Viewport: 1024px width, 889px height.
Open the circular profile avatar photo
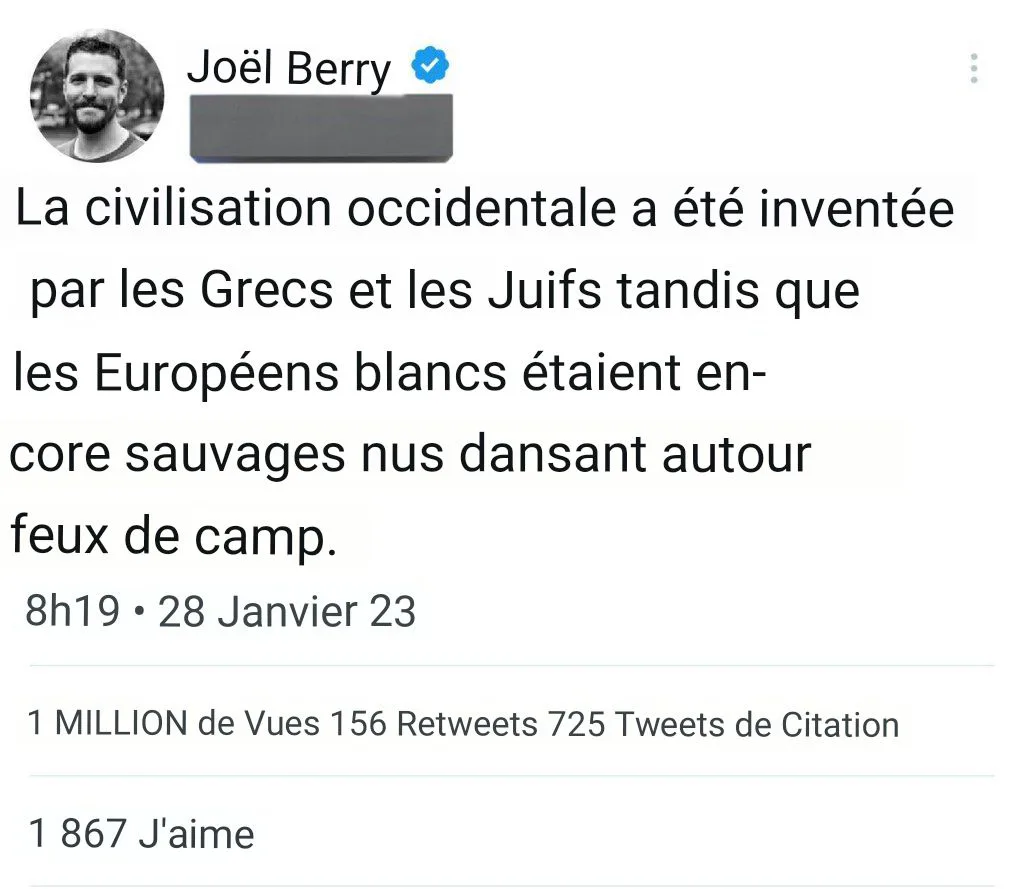coord(97,95)
